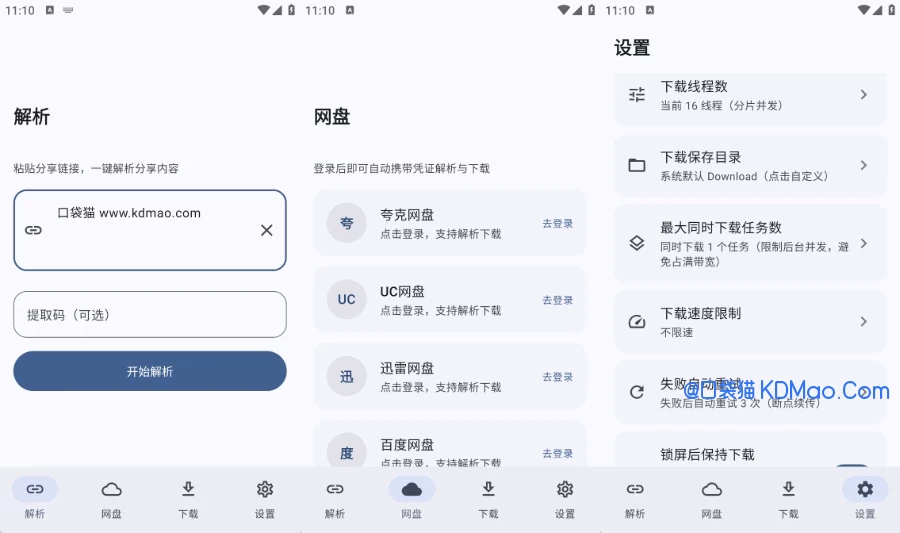The image size is (900, 533).
Task: Tap the 夸 avatar icon of 夸克网盘
Action: [347, 223]
